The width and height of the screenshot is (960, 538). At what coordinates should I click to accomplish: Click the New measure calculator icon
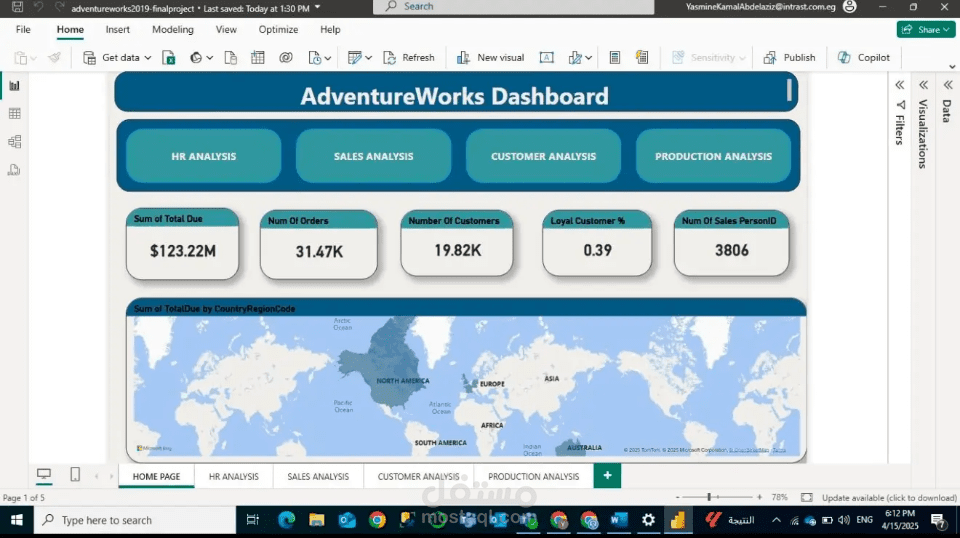(x=615, y=58)
